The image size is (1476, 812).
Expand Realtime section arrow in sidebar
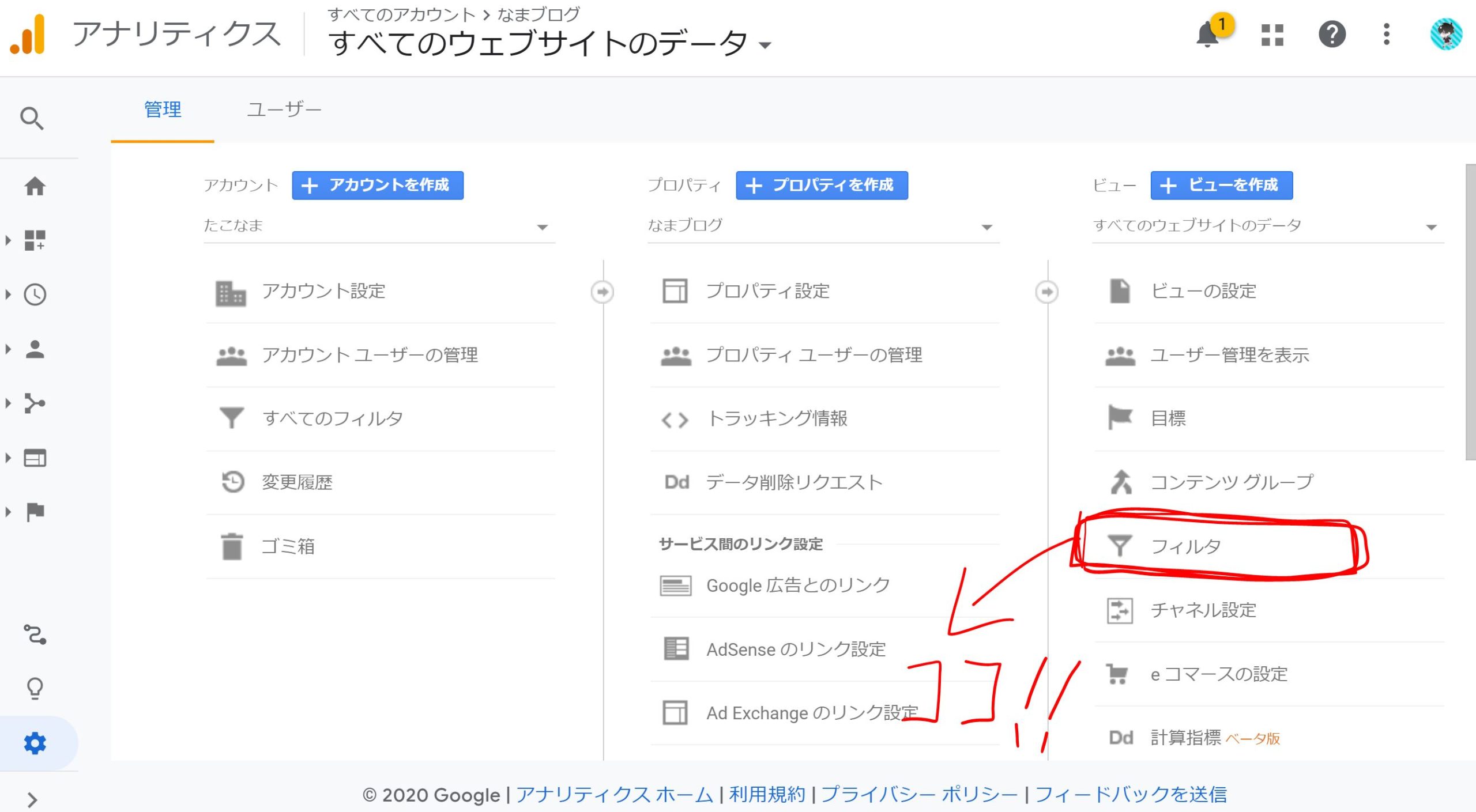click(8, 294)
